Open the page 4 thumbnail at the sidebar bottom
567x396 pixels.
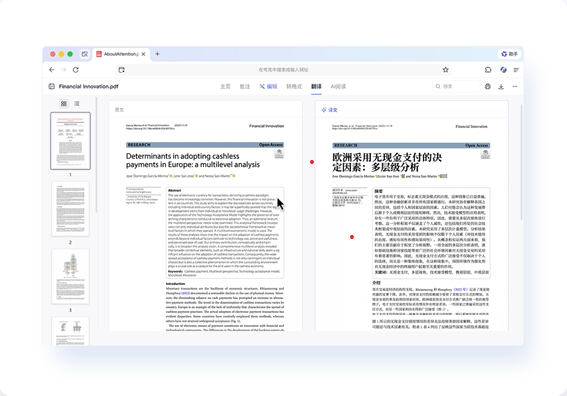click(71, 331)
